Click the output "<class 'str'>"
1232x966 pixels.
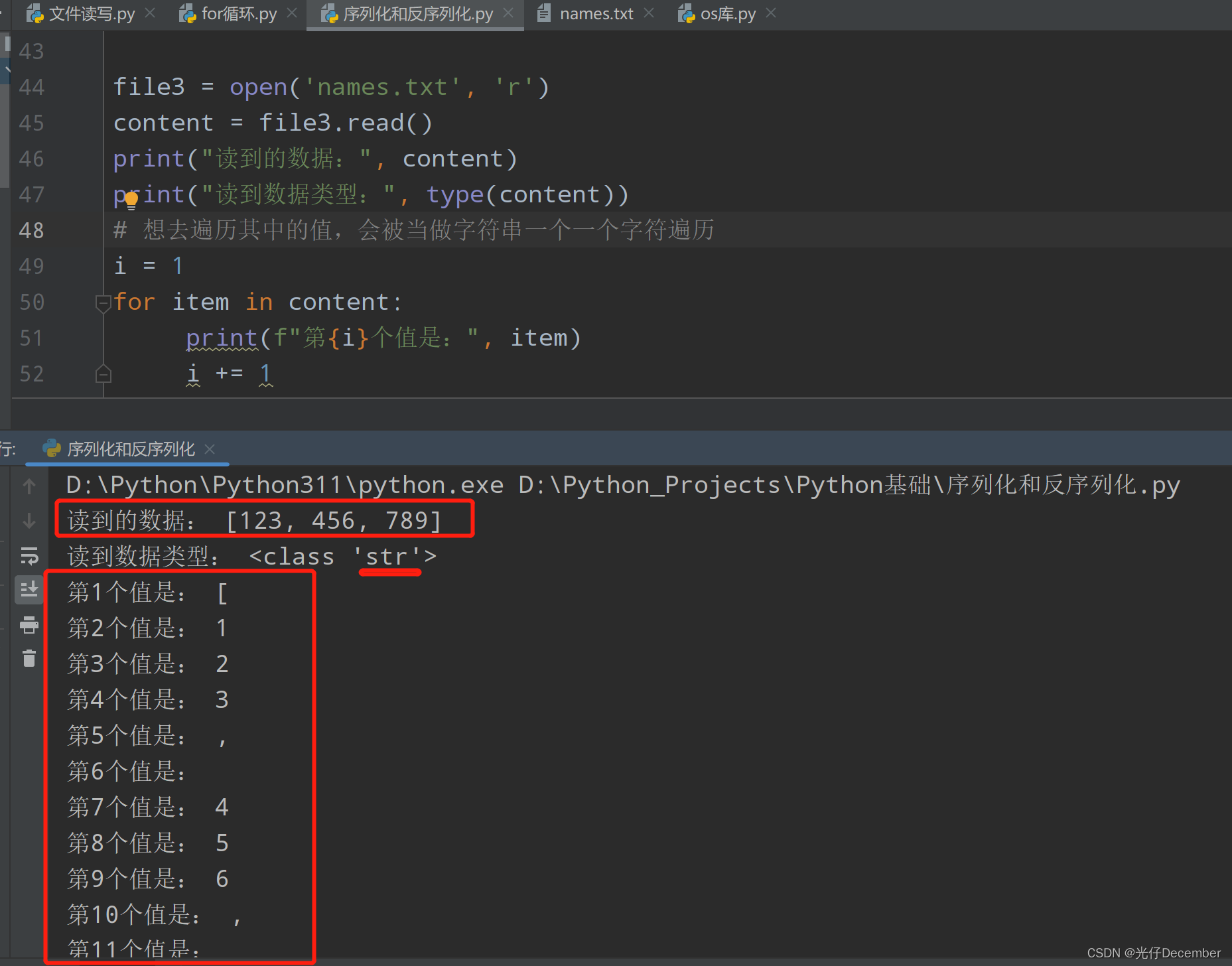[x=343, y=557]
